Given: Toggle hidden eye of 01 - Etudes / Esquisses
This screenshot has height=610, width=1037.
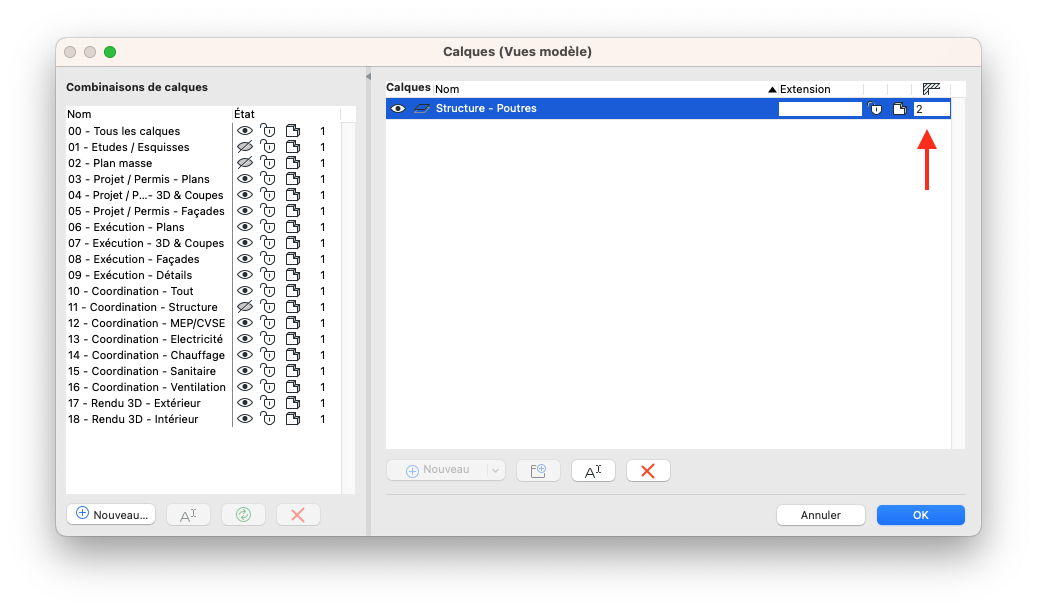Looking at the screenshot, I should click(245, 147).
